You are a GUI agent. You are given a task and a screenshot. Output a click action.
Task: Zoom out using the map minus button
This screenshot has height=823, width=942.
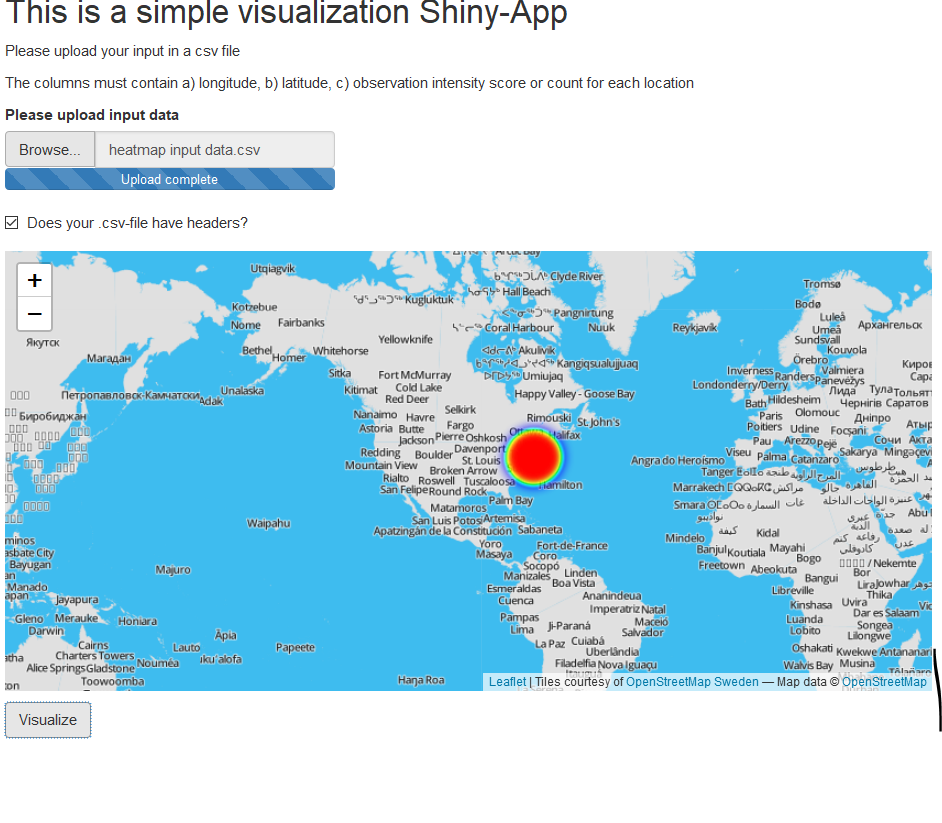click(35, 314)
